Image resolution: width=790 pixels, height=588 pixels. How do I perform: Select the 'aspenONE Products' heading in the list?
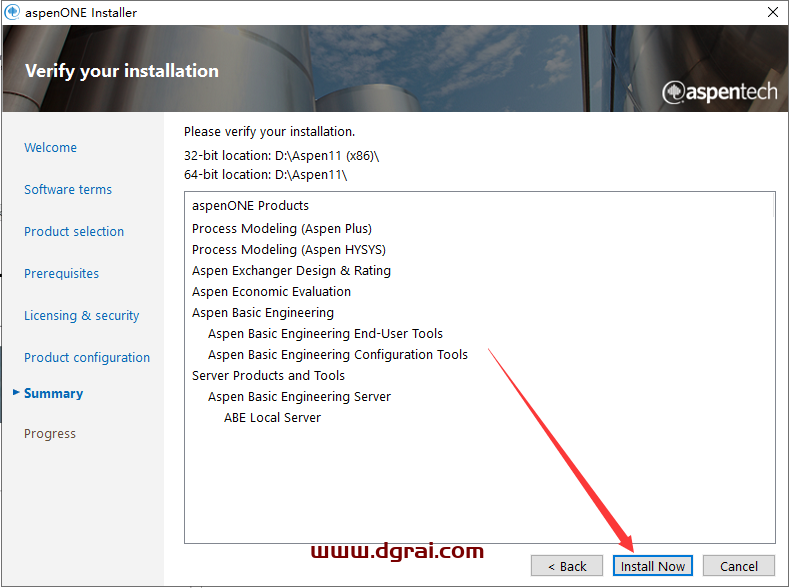point(250,206)
